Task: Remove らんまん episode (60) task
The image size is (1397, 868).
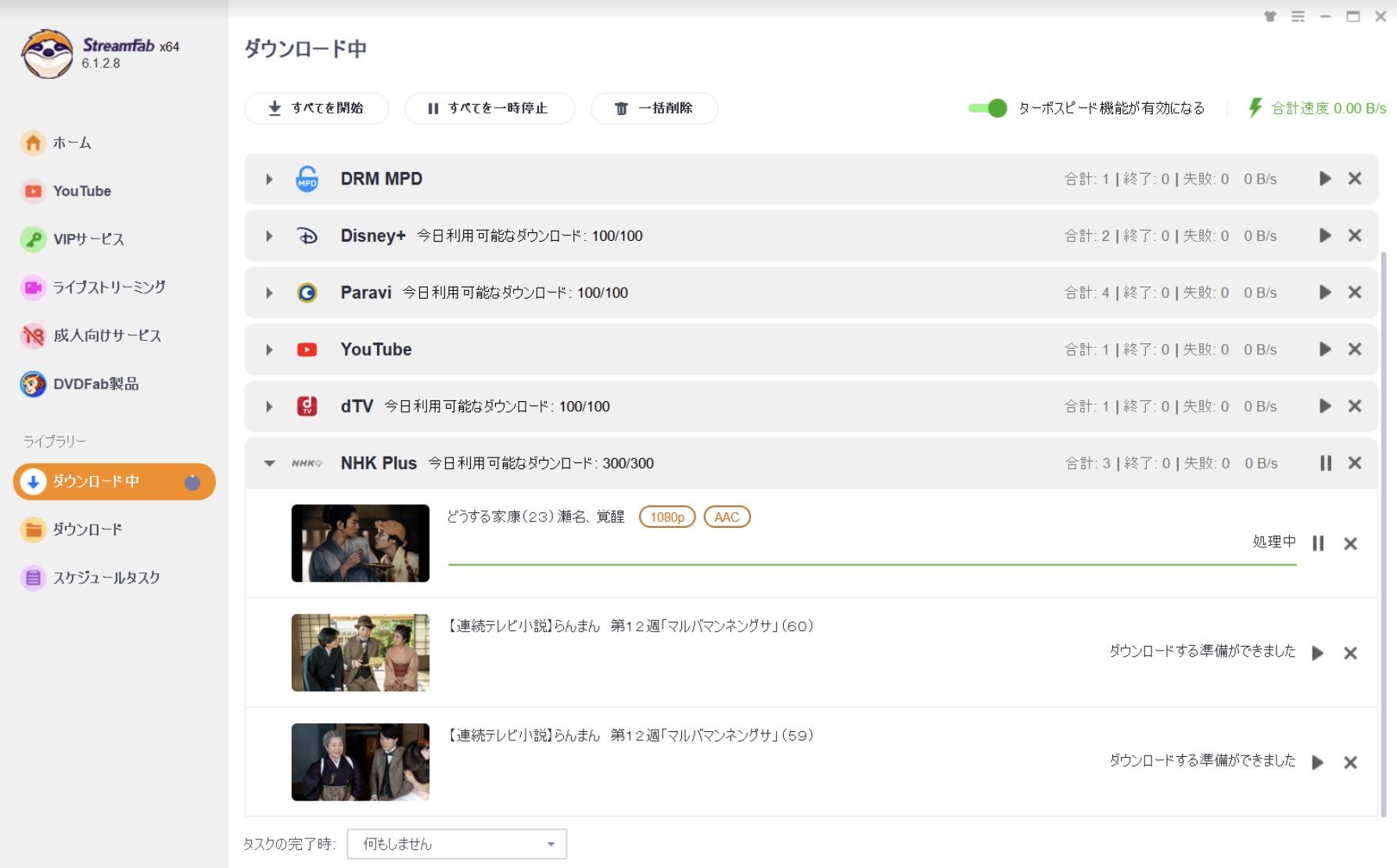Action: tap(1350, 653)
